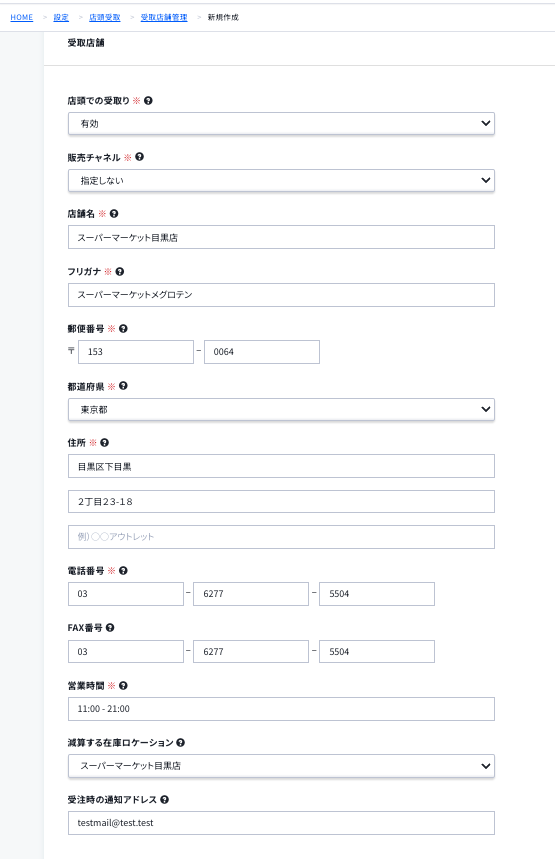Click the 営業時間 input with 11:00 - 21:00

point(281,709)
